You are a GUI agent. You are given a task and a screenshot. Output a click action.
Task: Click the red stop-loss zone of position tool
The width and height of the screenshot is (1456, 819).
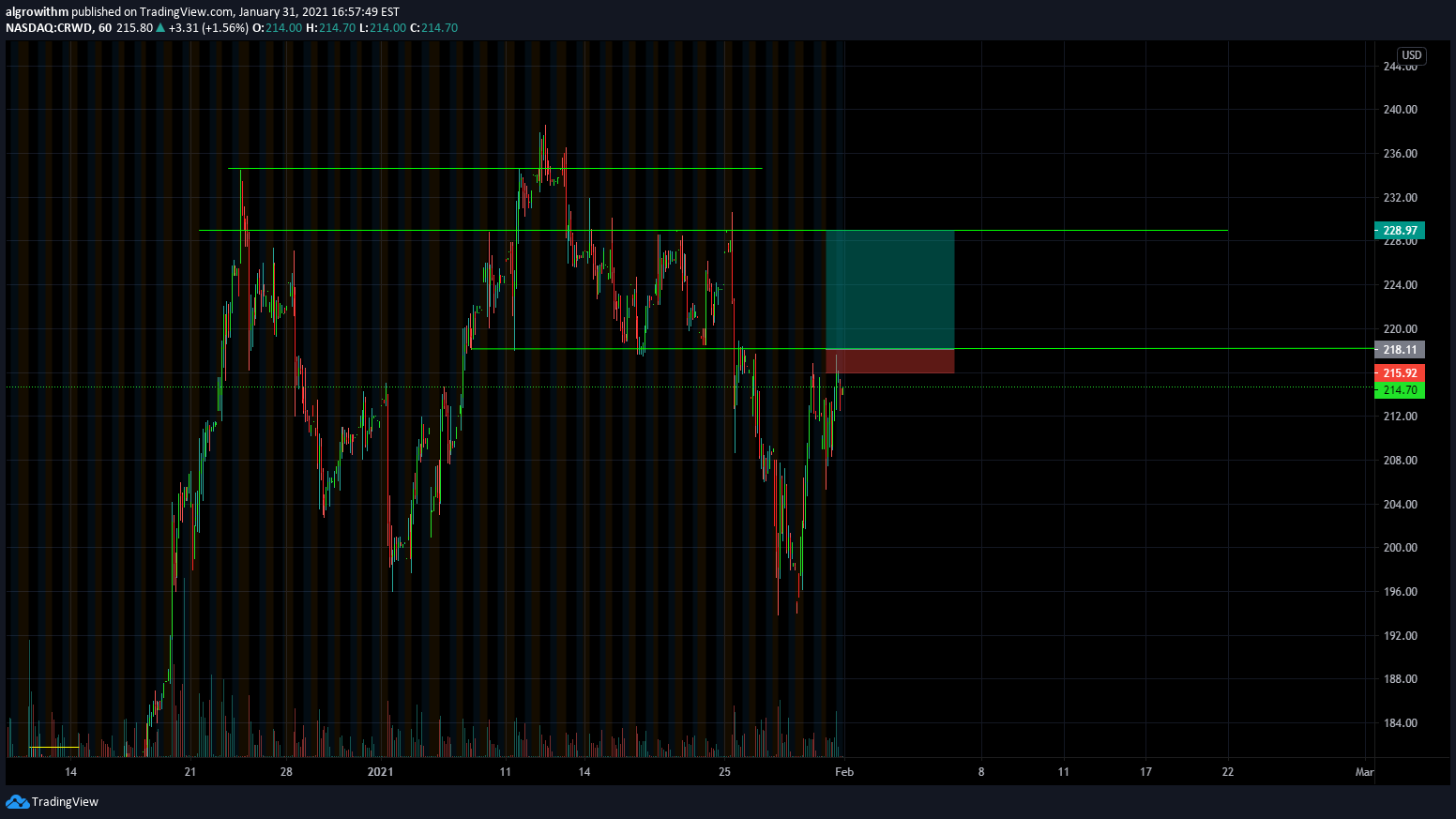pos(889,361)
